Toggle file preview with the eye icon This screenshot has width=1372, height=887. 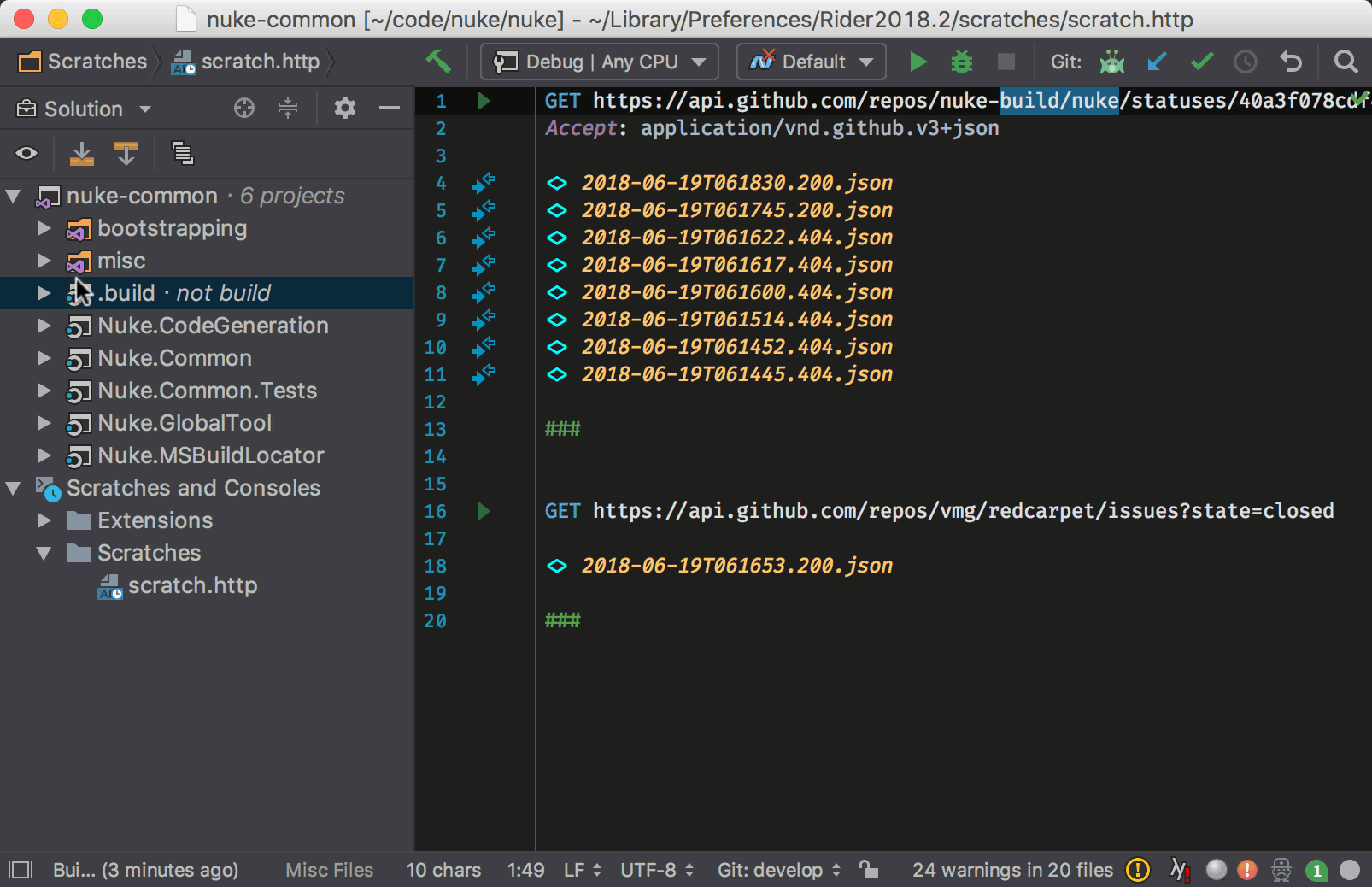pyautogui.click(x=26, y=153)
